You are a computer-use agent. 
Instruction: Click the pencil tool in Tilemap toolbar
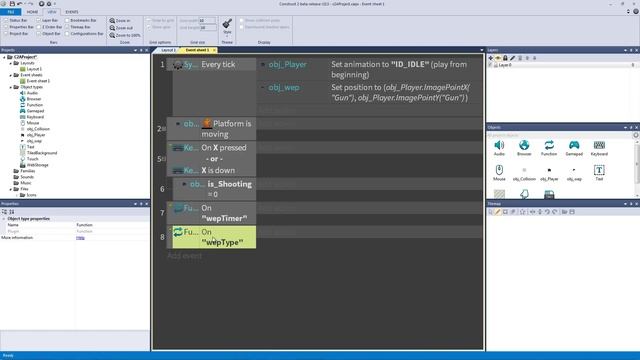click(x=498, y=212)
